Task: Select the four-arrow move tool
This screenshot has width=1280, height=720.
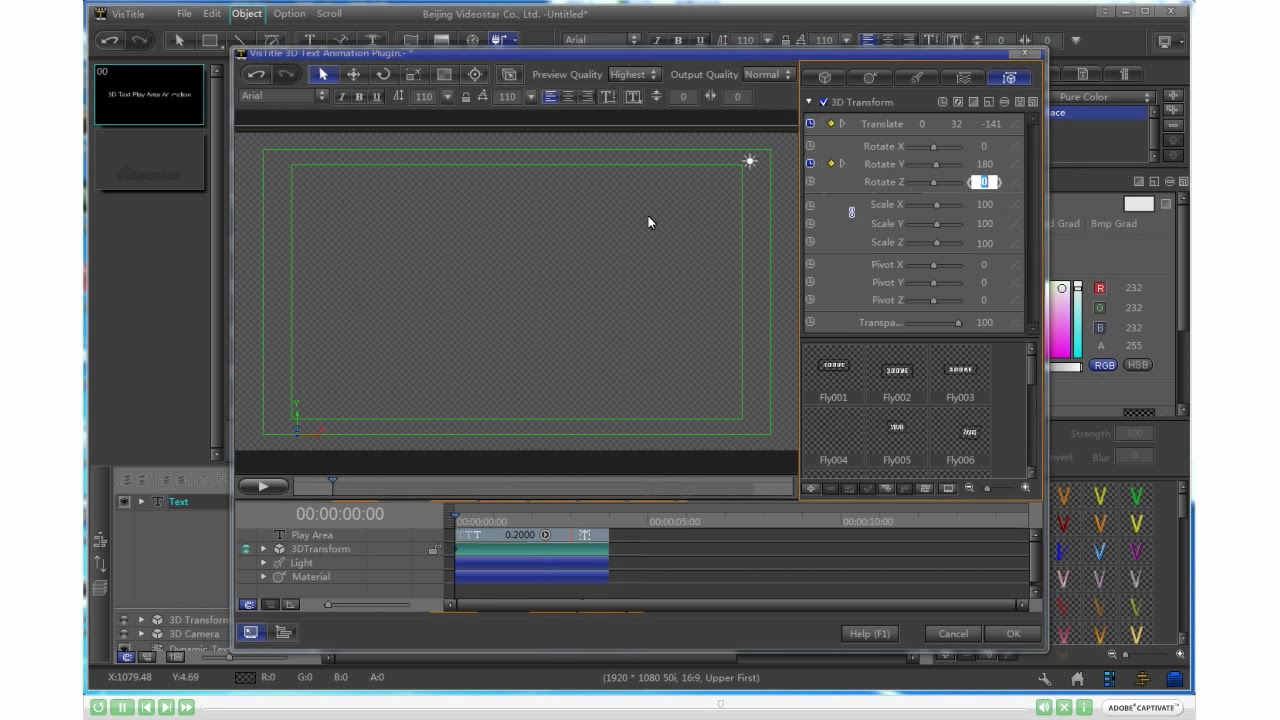Action: tap(353, 74)
